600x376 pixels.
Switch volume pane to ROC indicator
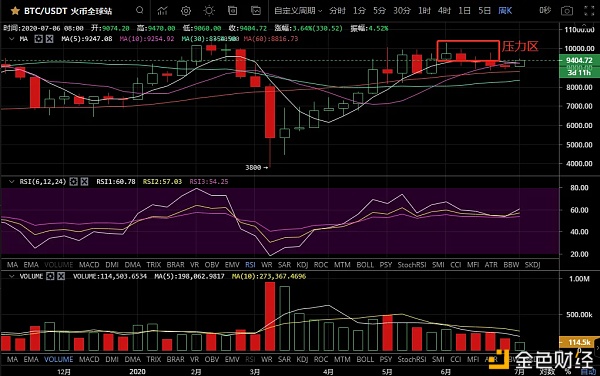pyautogui.click(x=321, y=360)
